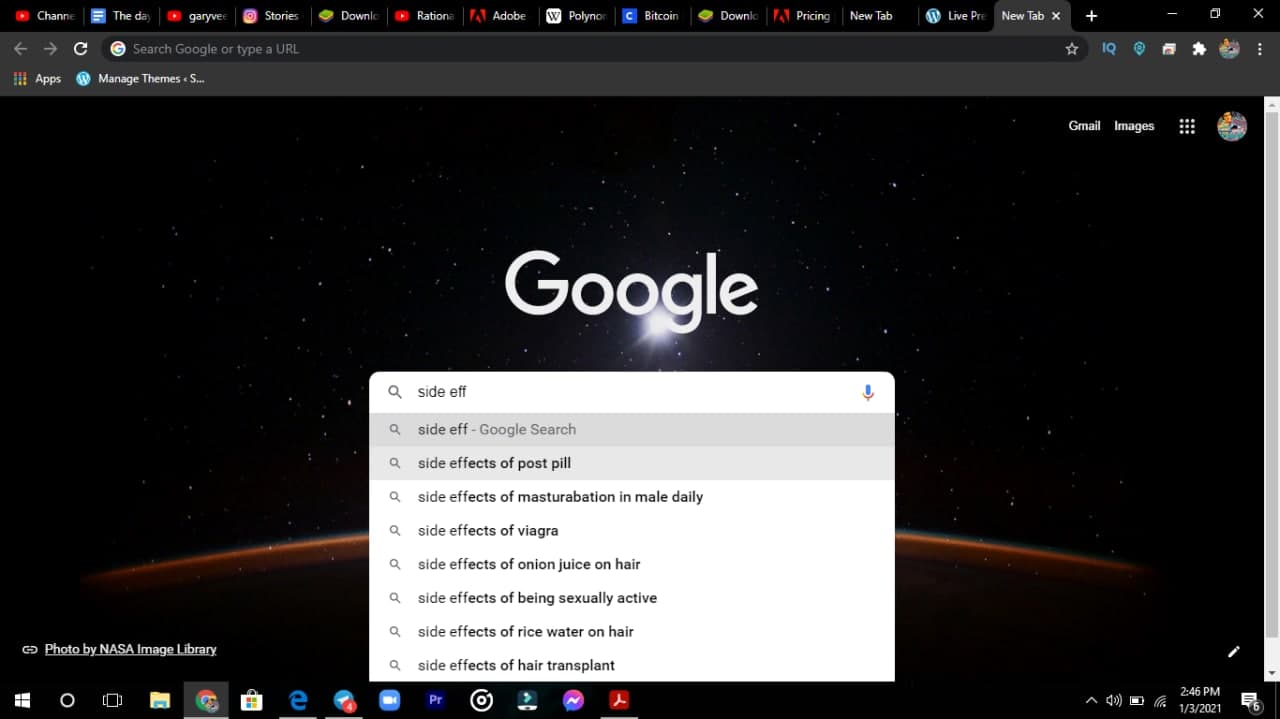This screenshot has width=1280, height=719.
Task: Click the taskbar clock showing 2:46 PM
Action: [1200, 700]
